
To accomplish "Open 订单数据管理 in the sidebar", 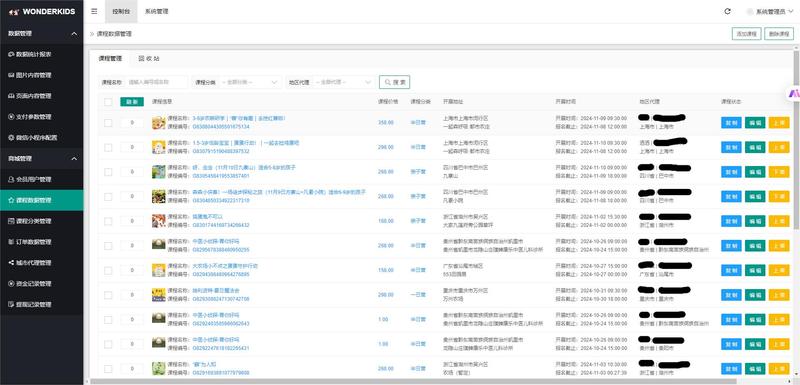I will pyautogui.click(x=42, y=242).
